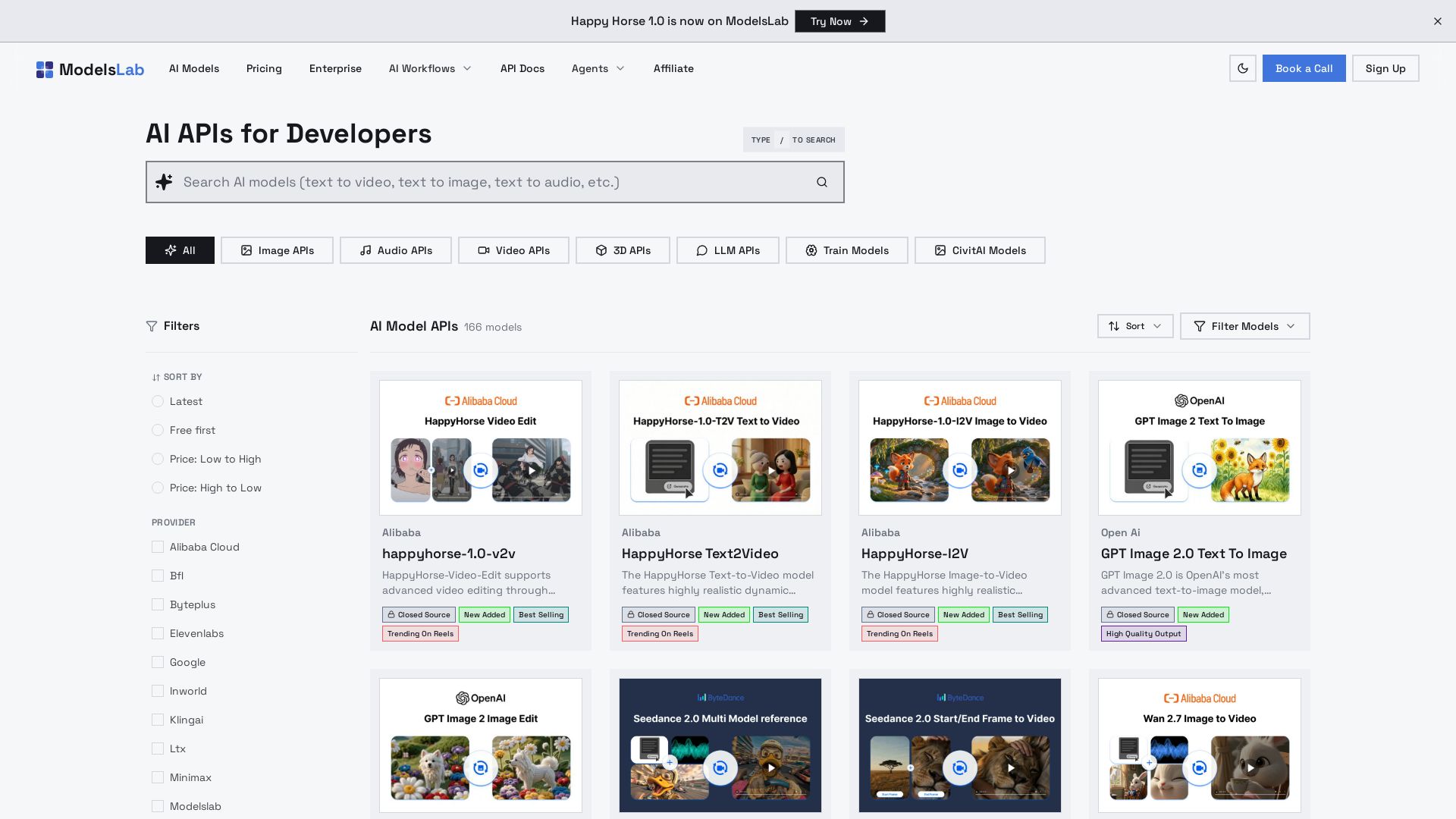This screenshot has height=819, width=1456.
Task: Click the ModelsLab logo icon
Action: 45,70
